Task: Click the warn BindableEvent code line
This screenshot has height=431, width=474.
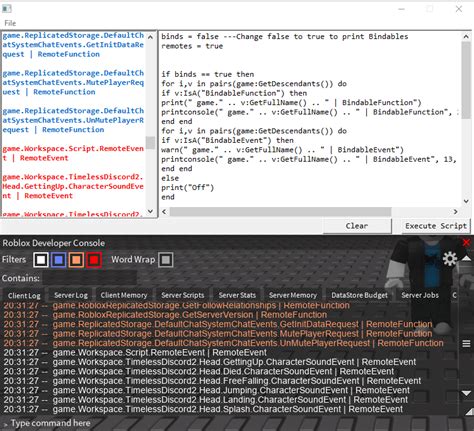Action: pos(282,150)
